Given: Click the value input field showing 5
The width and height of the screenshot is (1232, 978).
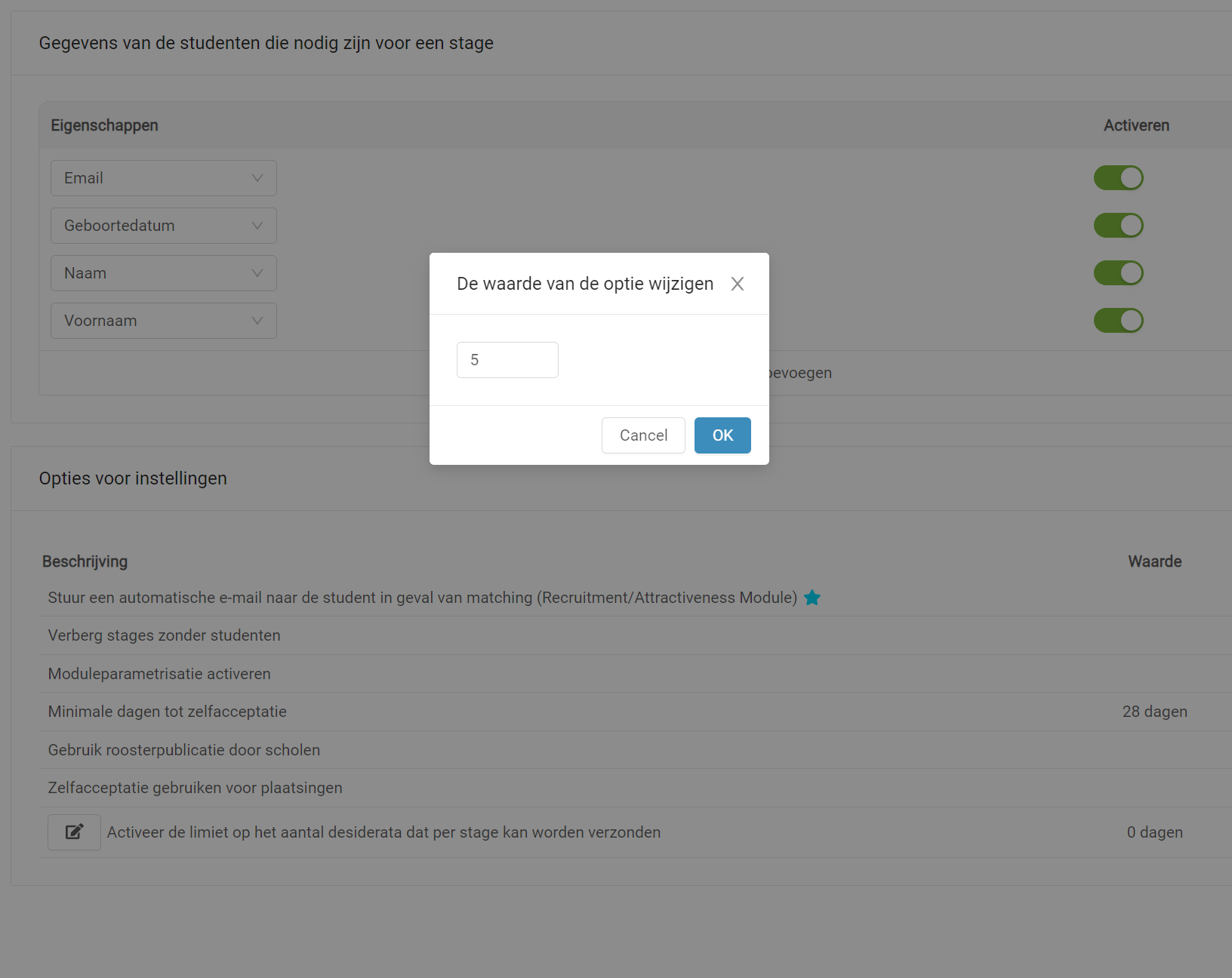Looking at the screenshot, I should pos(507,360).
